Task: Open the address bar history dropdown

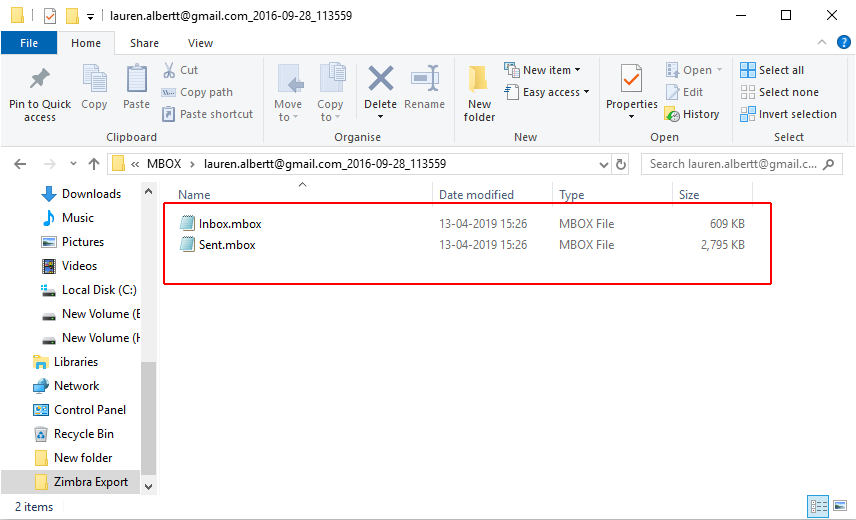Action: 602,164
